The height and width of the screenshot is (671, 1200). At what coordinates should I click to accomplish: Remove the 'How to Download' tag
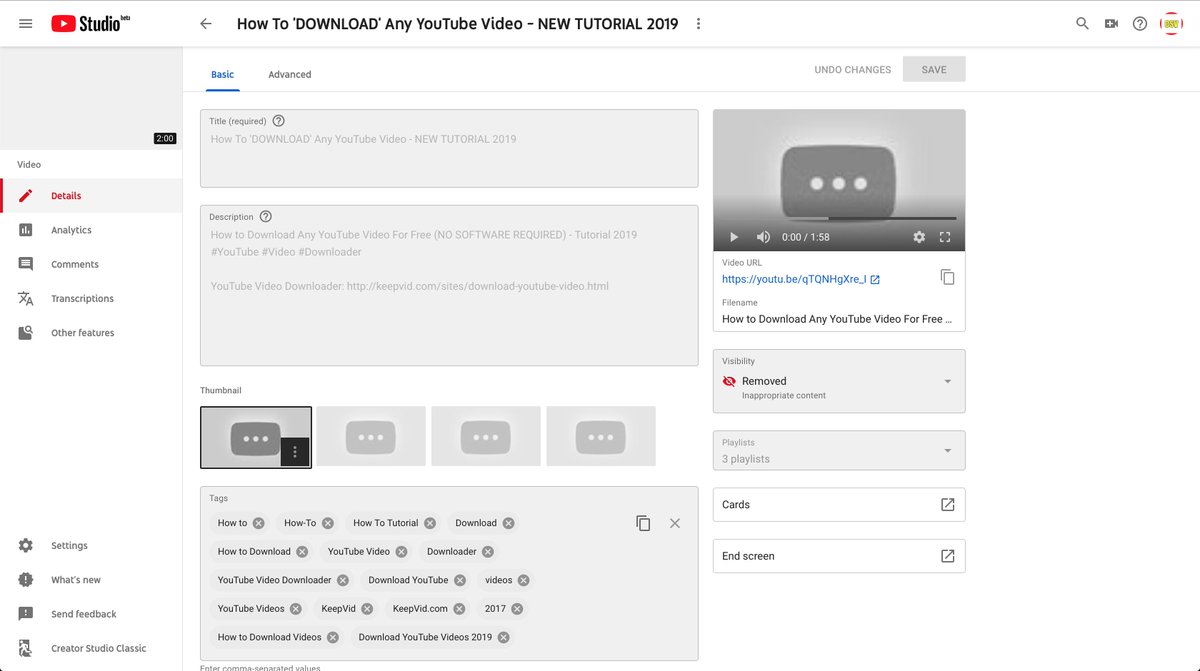click(302, 551)
